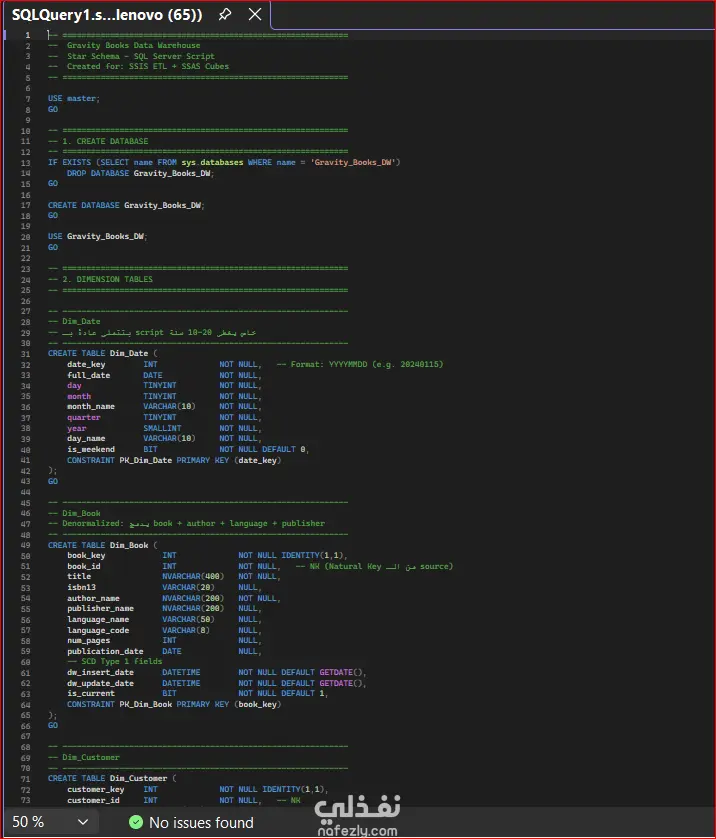Click the "CREATE TABLE Dim_Book (" line
Viewport: 716px width, 839px height.
(x=103, y=545)
